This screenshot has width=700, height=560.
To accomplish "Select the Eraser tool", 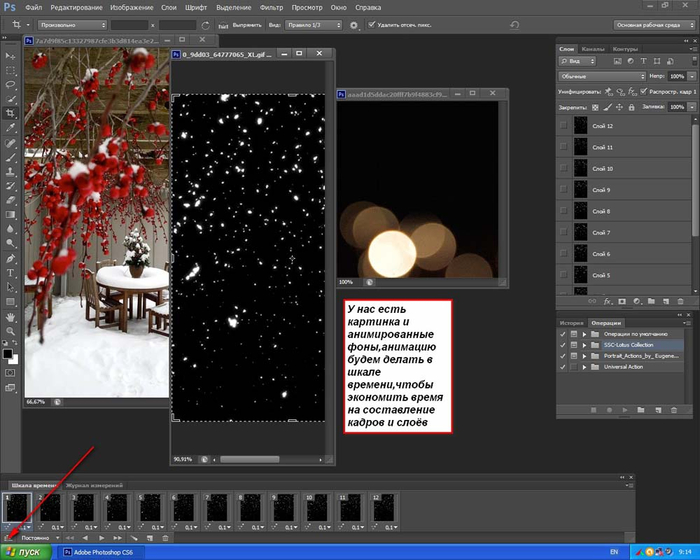I will (10, 200).
